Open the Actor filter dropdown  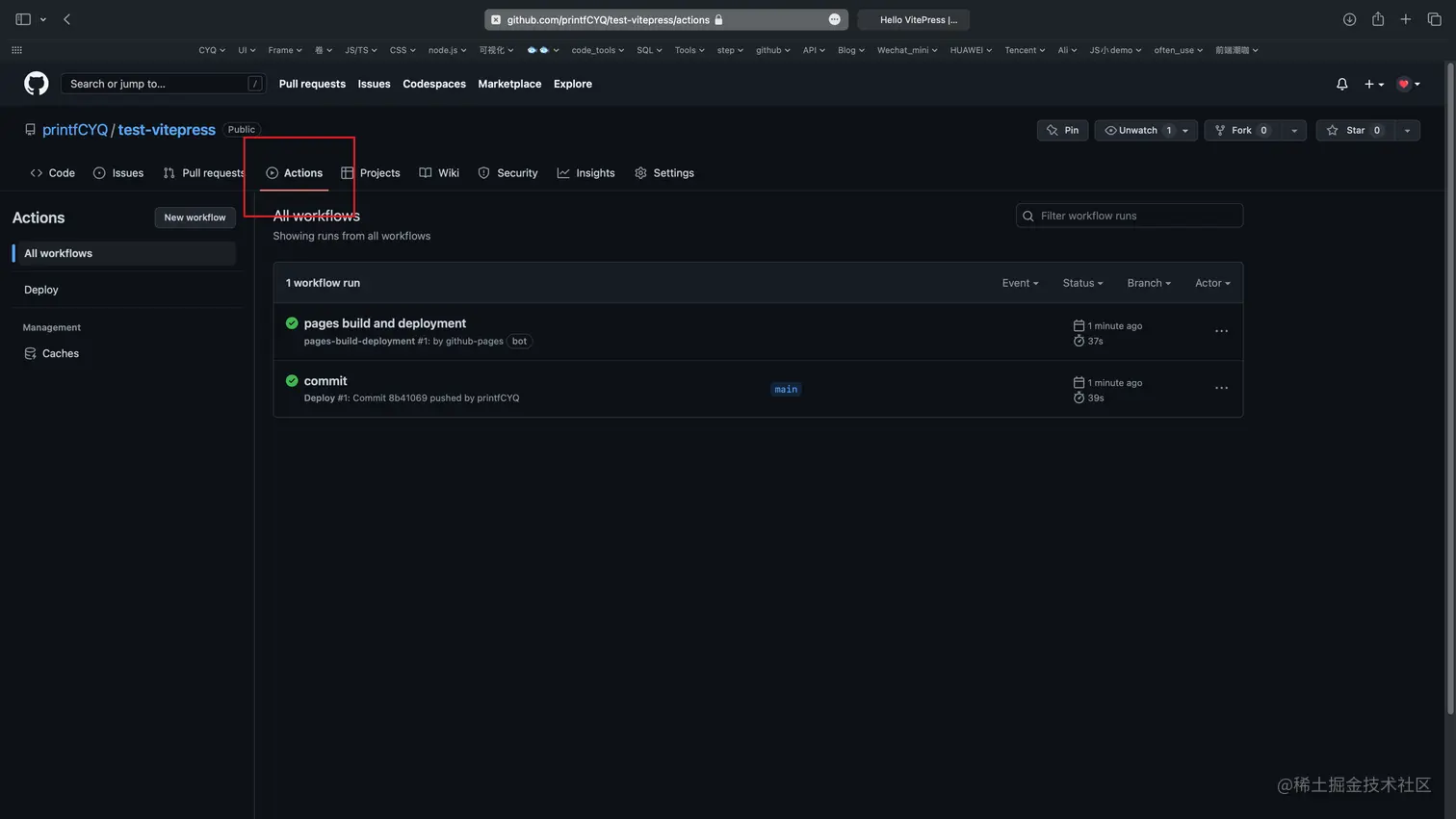[x=1212, y=283]
